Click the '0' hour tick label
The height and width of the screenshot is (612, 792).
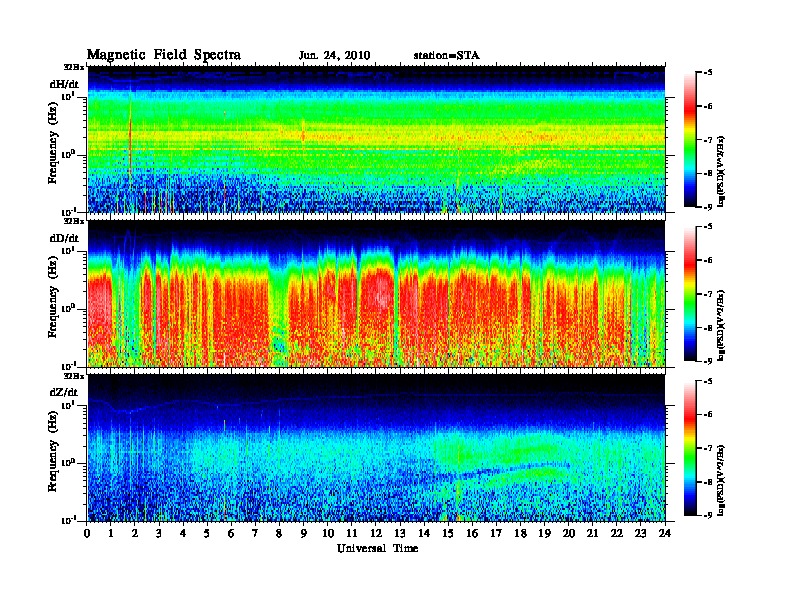click(87, 533)
